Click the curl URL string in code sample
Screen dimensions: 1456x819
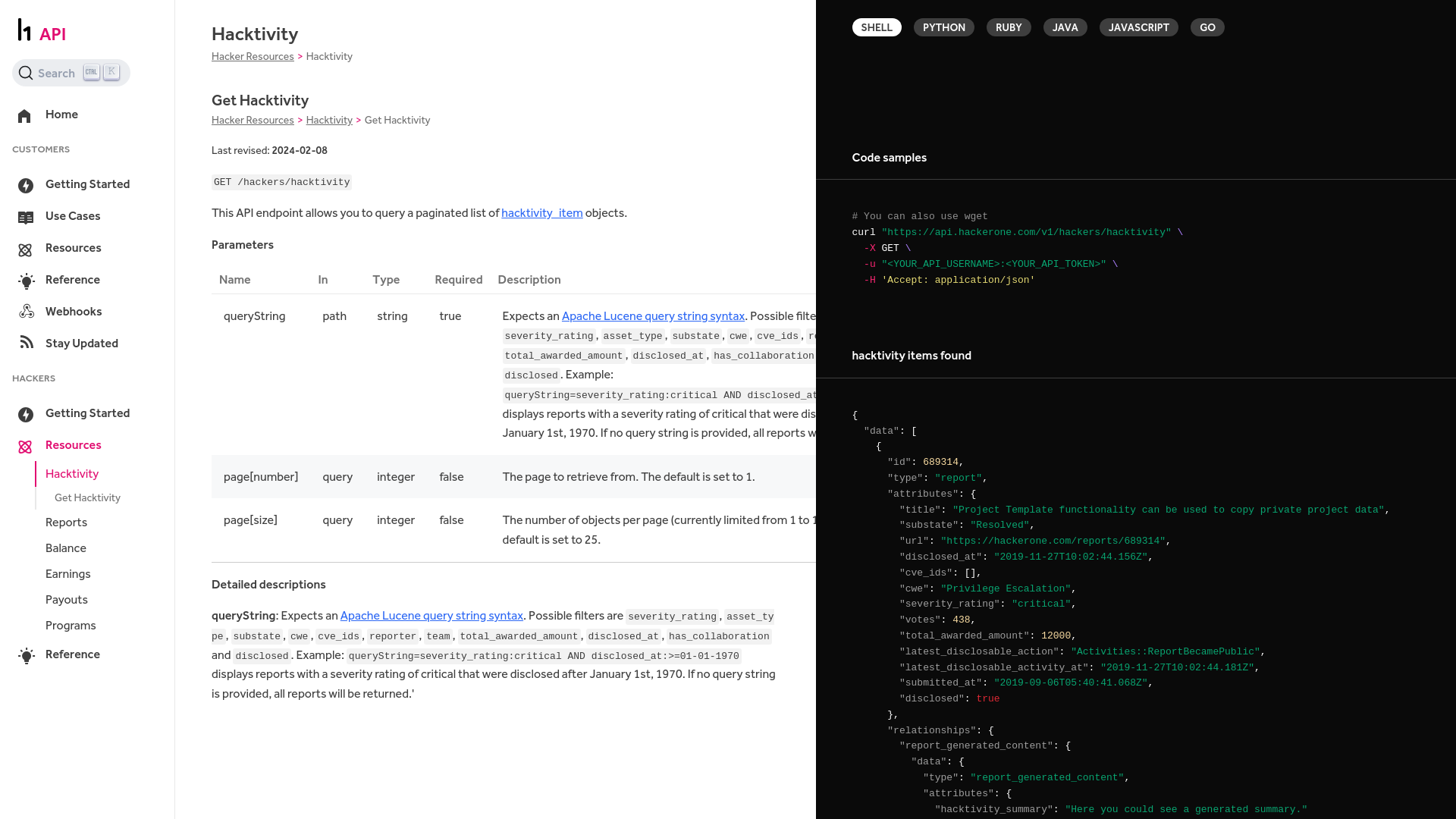click(x=1026, y=232)
